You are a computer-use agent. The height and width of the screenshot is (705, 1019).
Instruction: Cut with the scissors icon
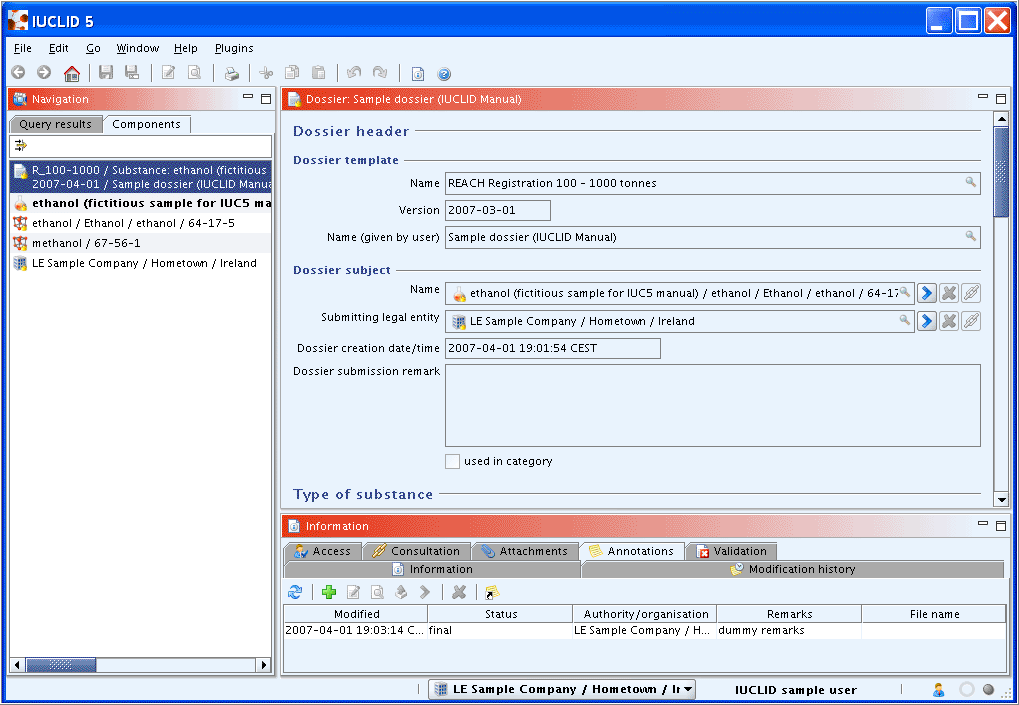(266, 73)
